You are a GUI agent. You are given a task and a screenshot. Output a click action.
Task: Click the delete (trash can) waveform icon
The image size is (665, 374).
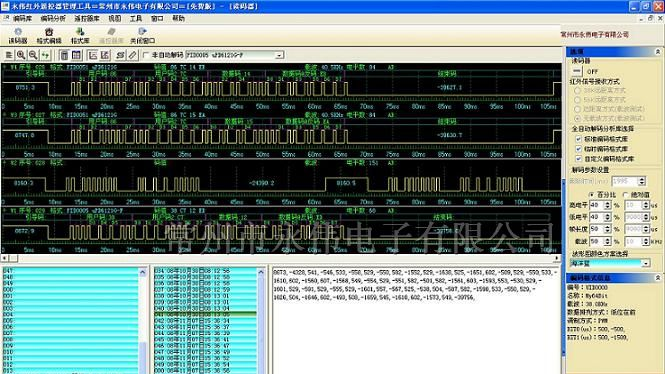64,55
